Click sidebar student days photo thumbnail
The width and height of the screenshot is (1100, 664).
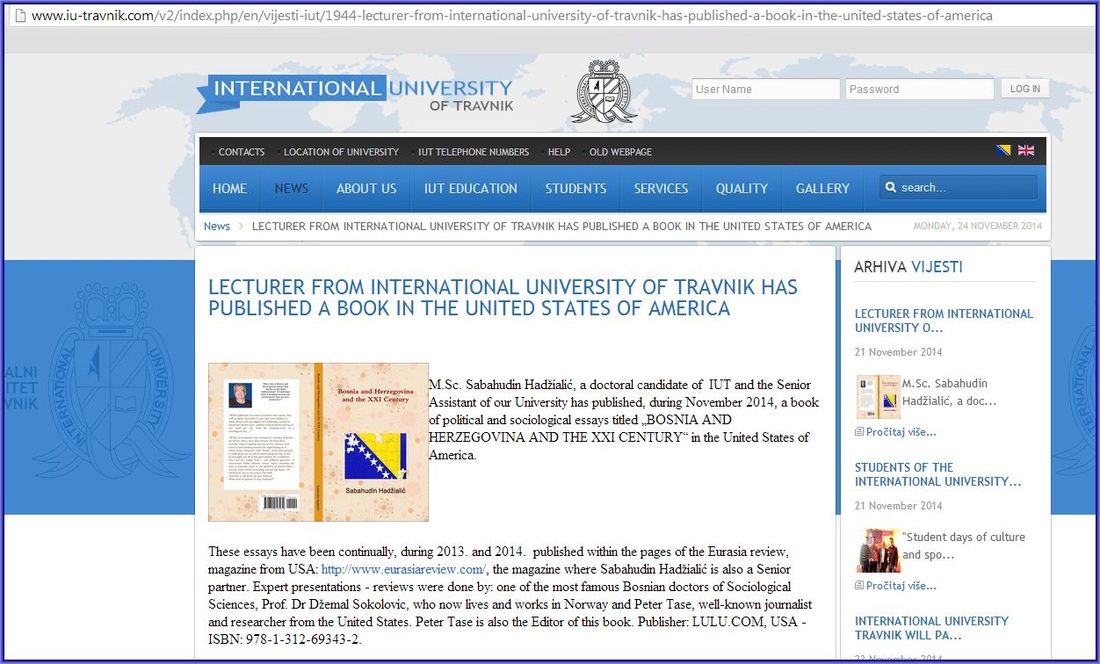point(878,550)
